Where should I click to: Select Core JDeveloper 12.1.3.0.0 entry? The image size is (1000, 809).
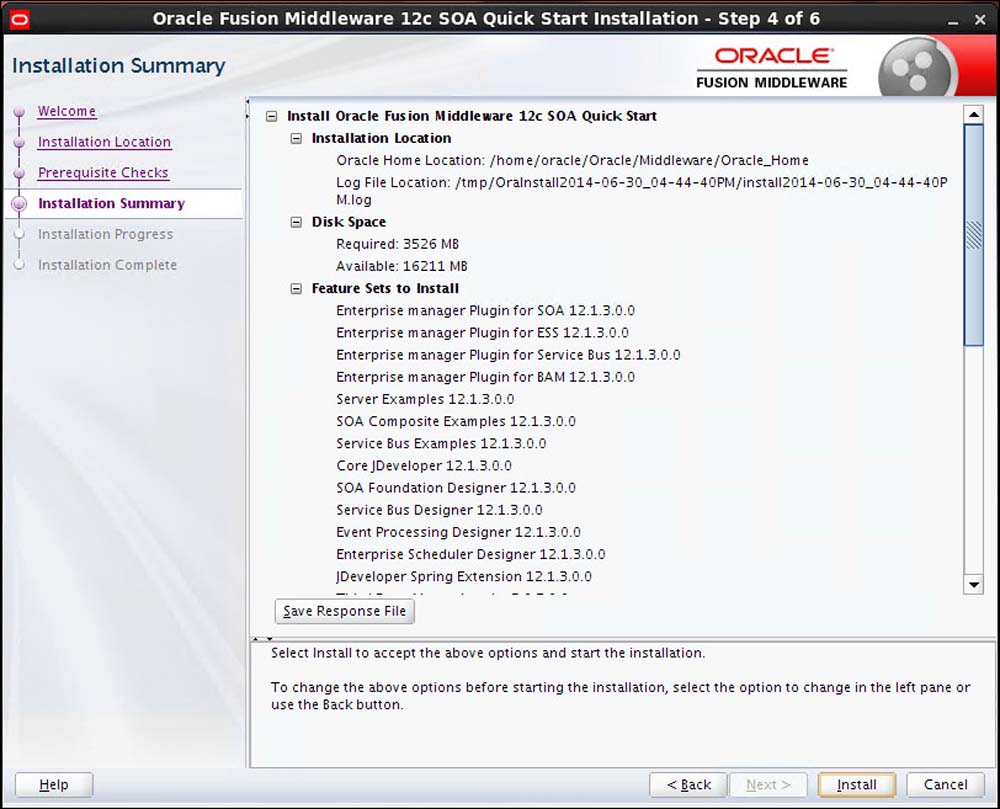[424, 465]
